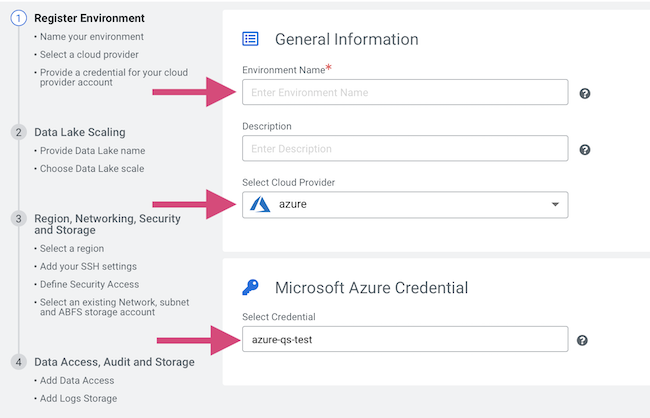The height and width of the screenshot is (418, 650).
Task: Click the Add Logs Storage item
Action: click(x=79, y=398)
